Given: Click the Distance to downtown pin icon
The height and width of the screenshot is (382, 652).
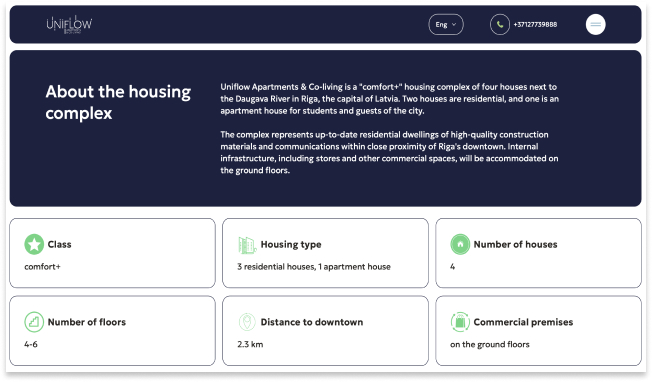Looking at the screenshot, I should click(x=247, y=322).
